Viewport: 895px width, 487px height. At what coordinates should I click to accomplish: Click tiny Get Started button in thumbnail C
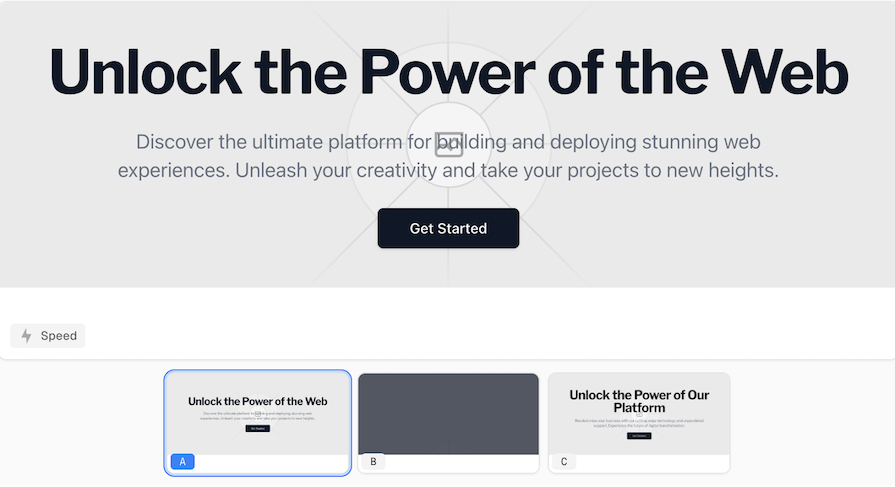639,436
